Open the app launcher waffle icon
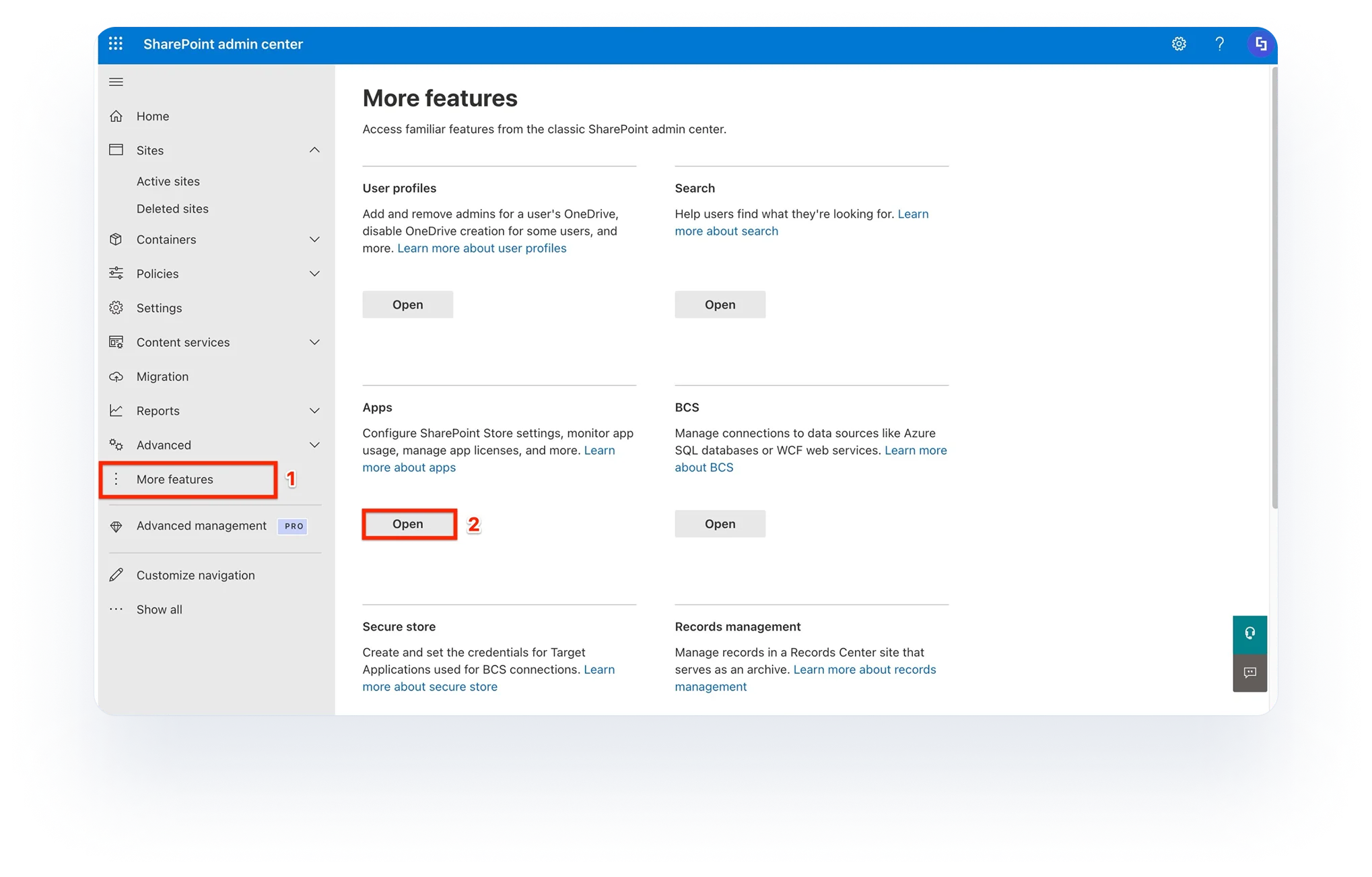The image size is (1372, 877). click(116, 44)
